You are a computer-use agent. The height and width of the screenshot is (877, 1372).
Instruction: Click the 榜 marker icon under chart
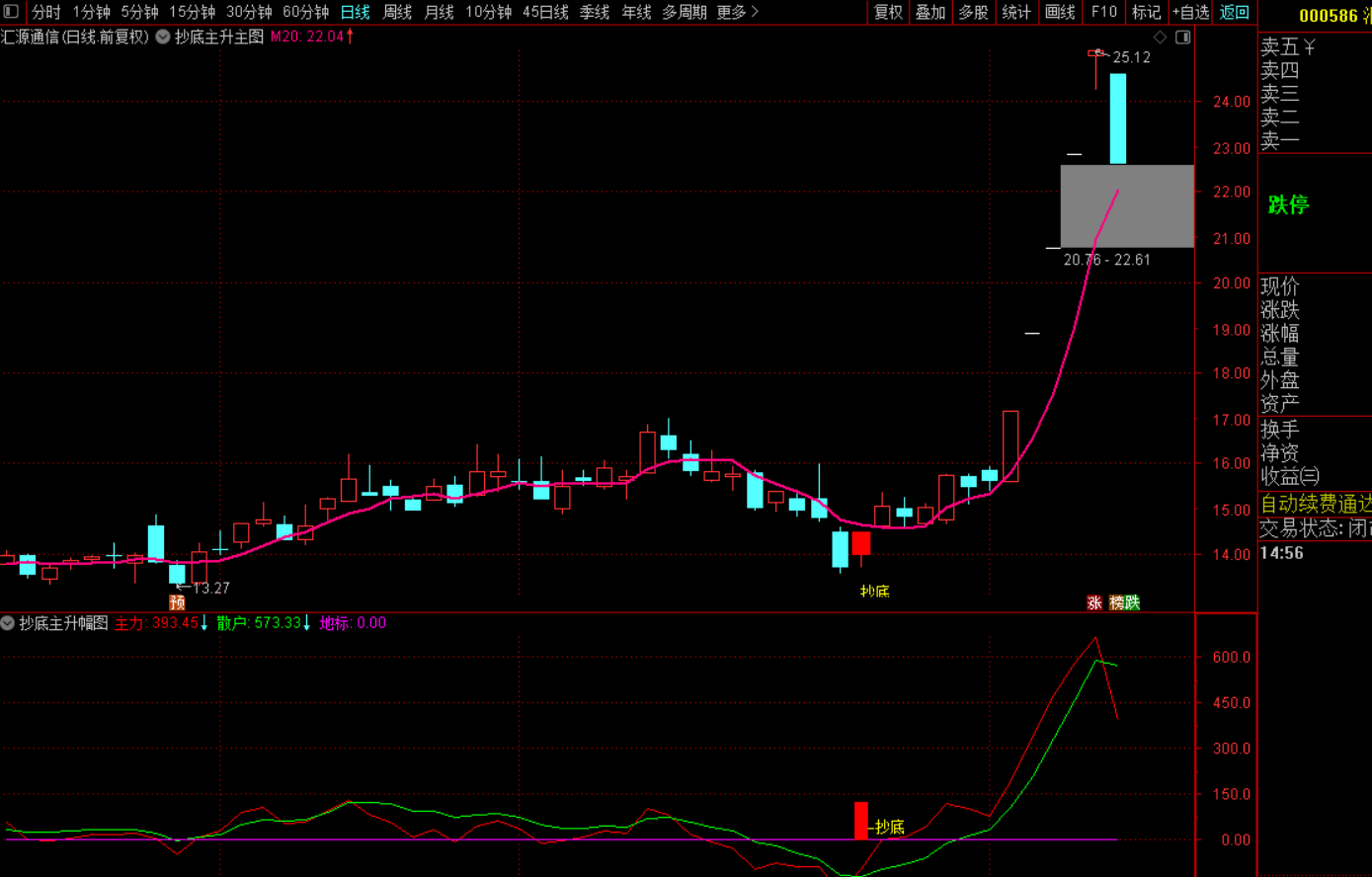coord(1117,602)
